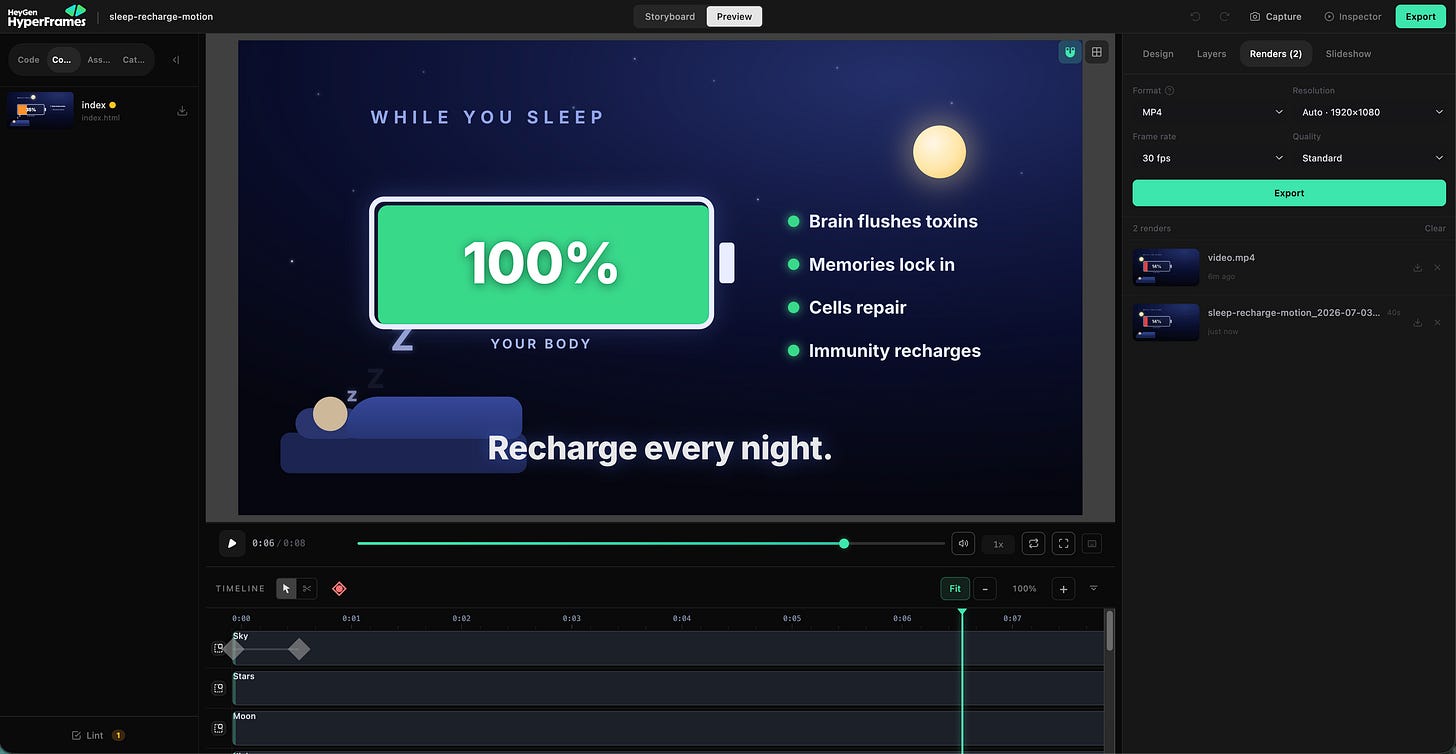Image resolution: width=1456 pixels, height=754 pixels.
Task: Click the timeline playhead marker
Action: [962, 612]
